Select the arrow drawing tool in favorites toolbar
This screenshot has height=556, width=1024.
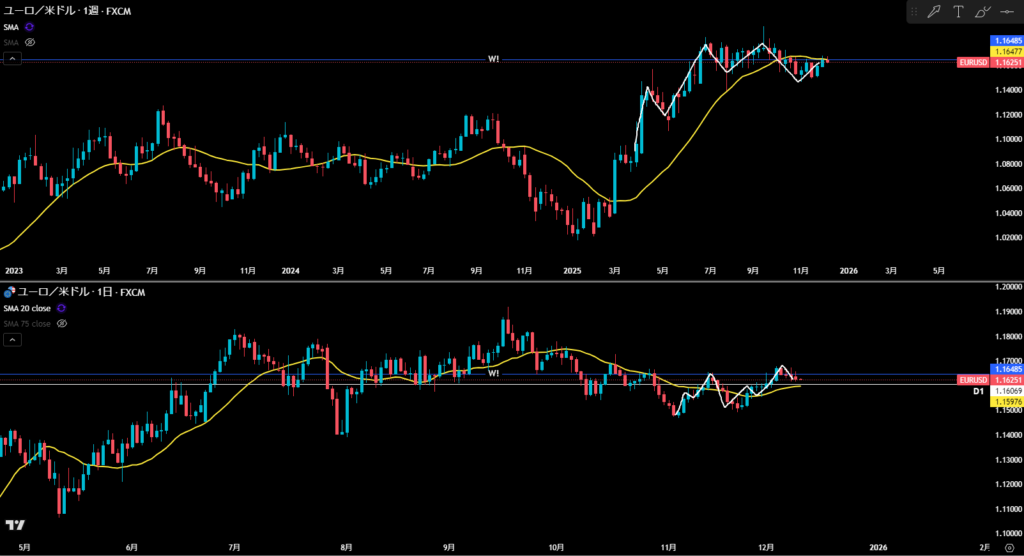(934, 12)
